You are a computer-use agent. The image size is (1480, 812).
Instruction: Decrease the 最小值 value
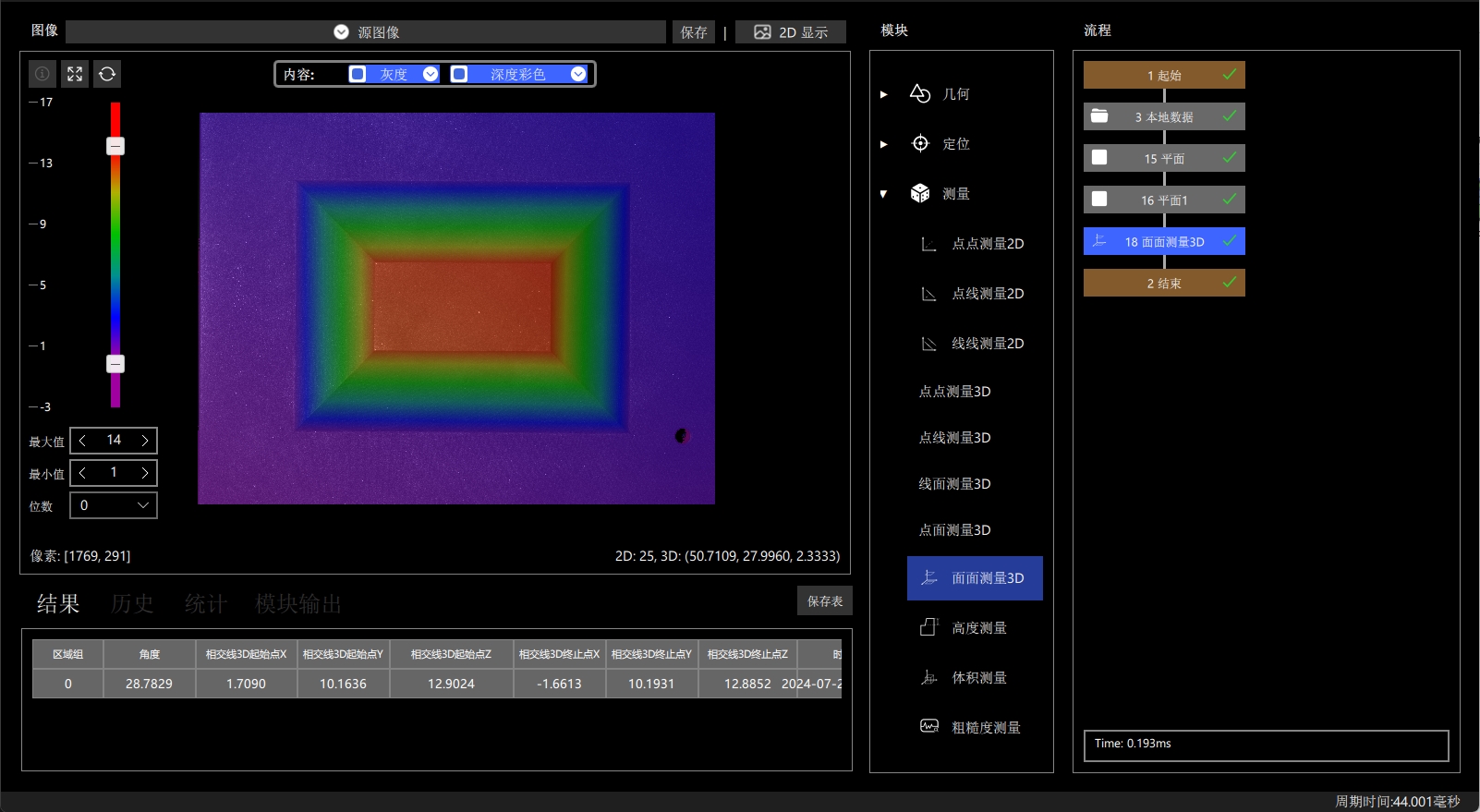pos(83,473)
